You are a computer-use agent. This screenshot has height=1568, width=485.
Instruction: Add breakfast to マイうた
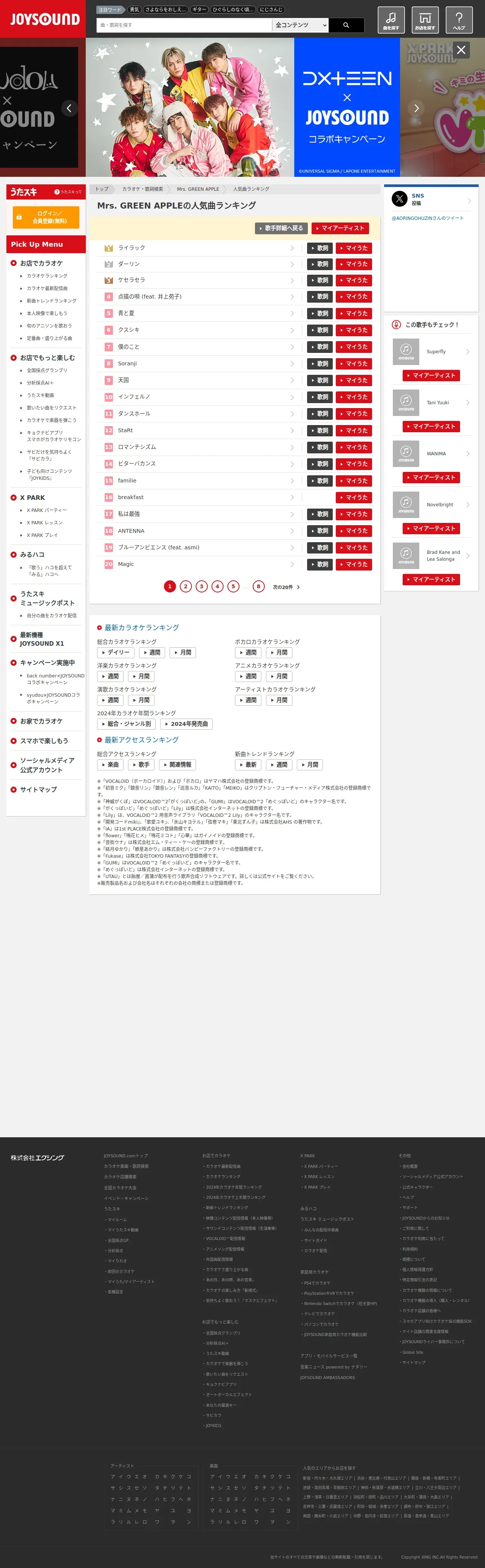coord(354,497)
